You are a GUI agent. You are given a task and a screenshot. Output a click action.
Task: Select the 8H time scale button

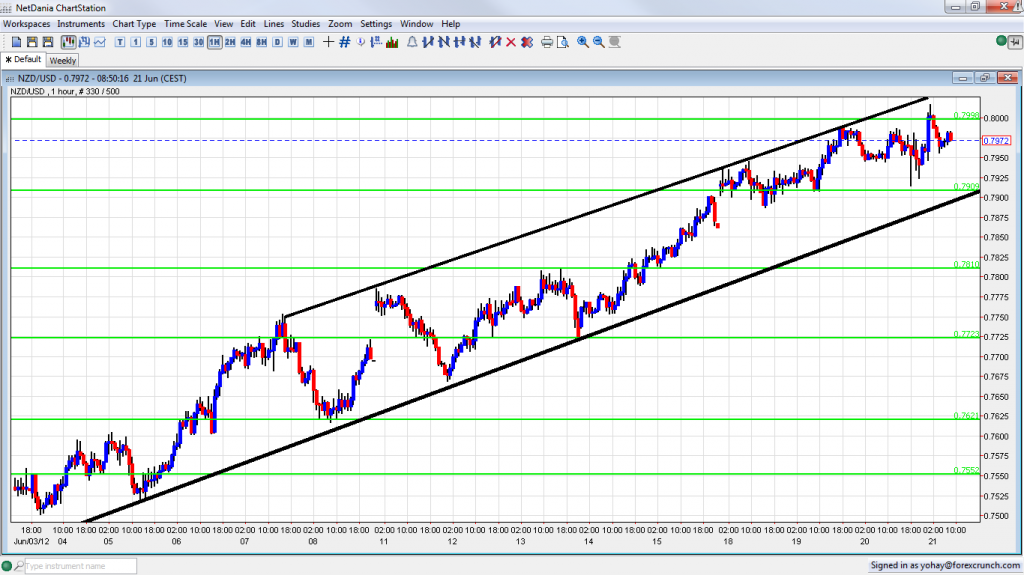[x=261, y=42]
